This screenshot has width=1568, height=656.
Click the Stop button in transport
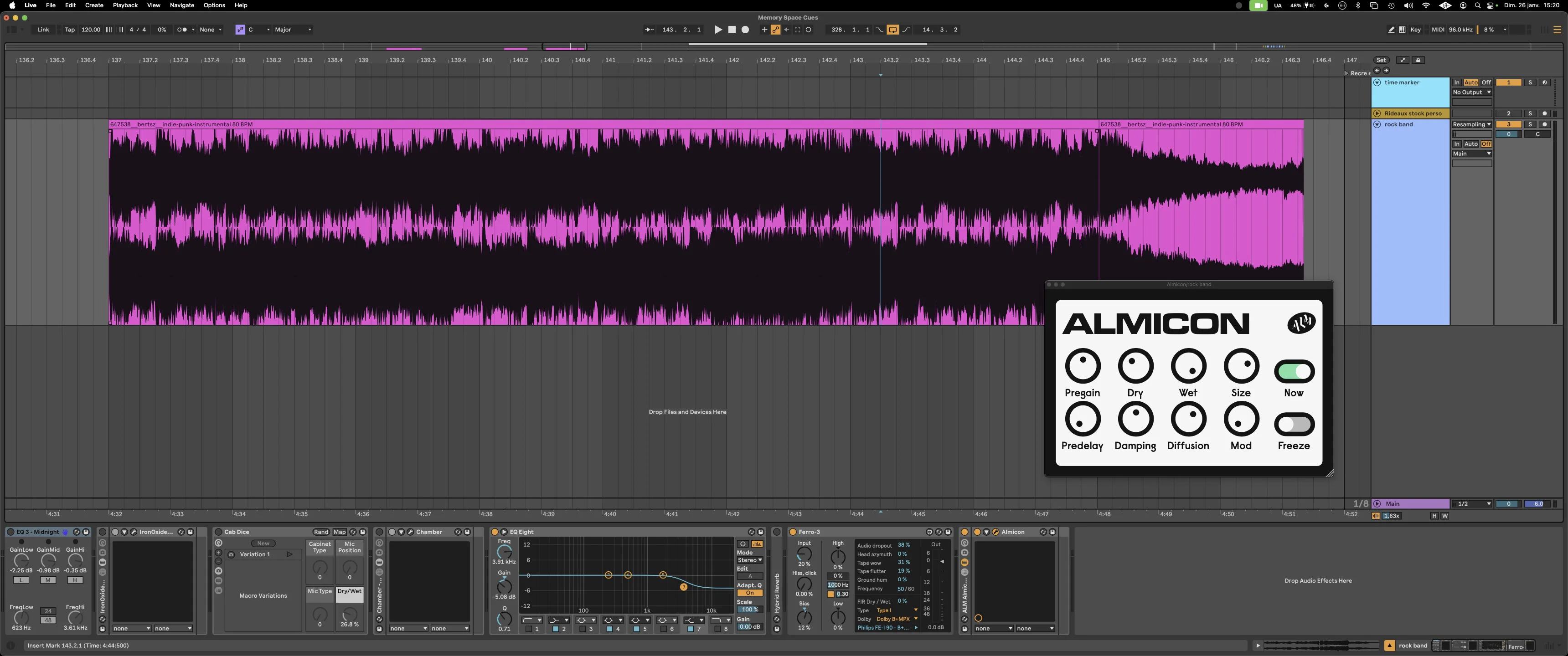tap(732, 30)
